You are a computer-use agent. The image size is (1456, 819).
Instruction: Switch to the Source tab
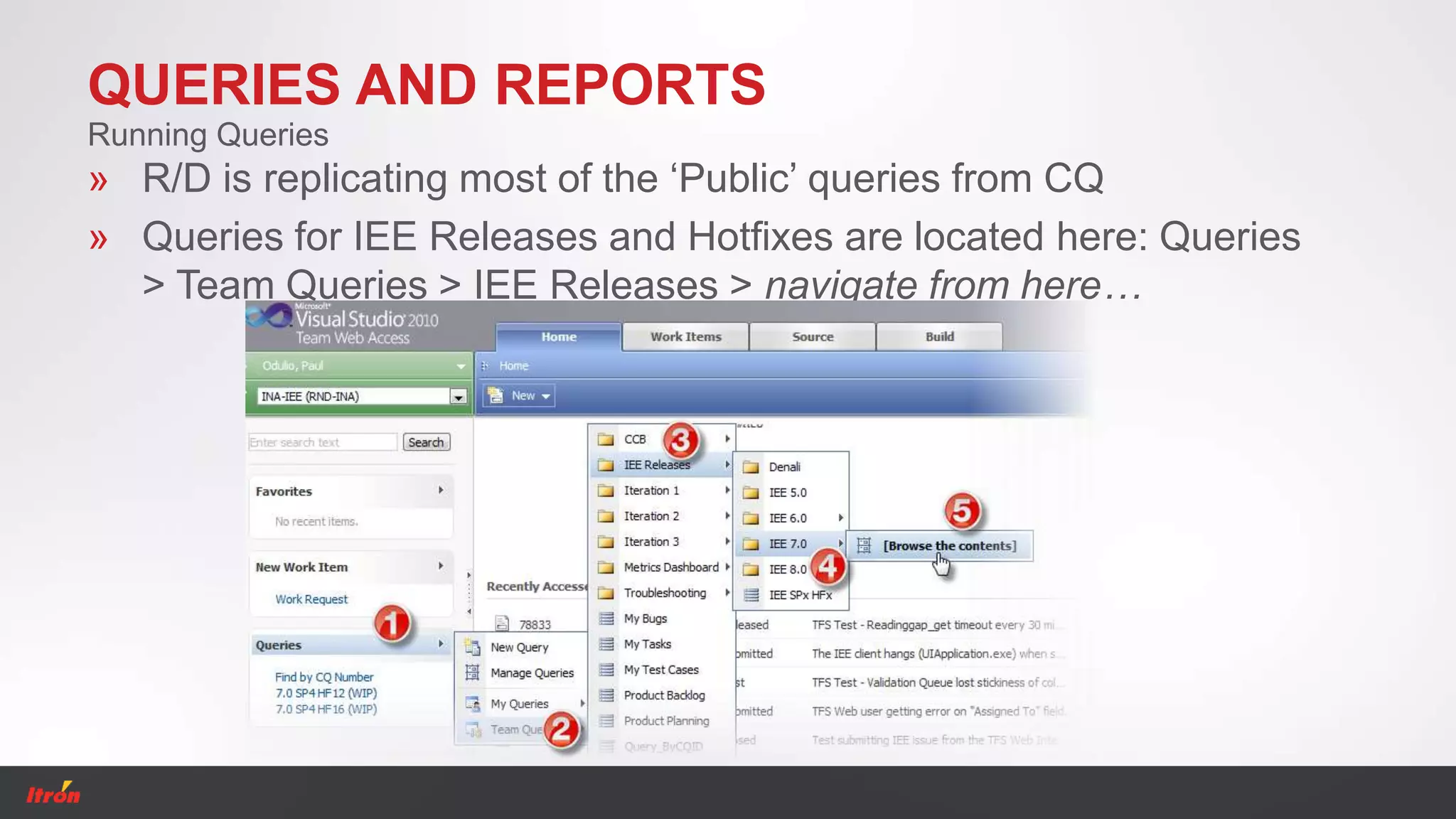click(x=813, y=337)
